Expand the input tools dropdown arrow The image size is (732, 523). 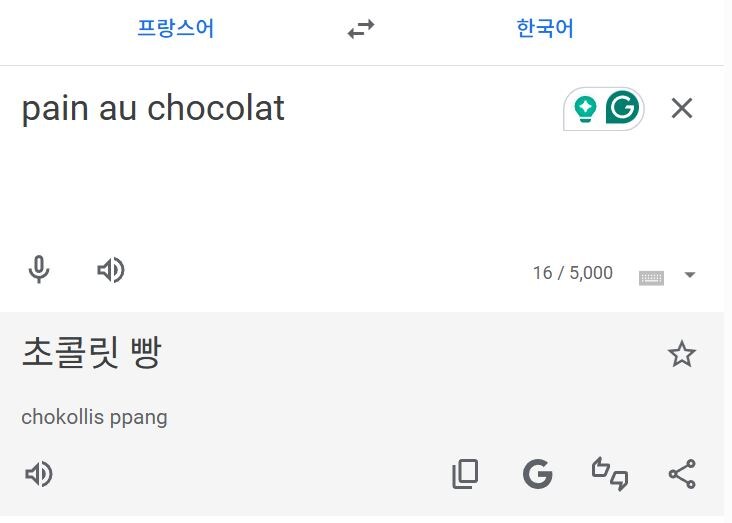[x=690, y=275]
